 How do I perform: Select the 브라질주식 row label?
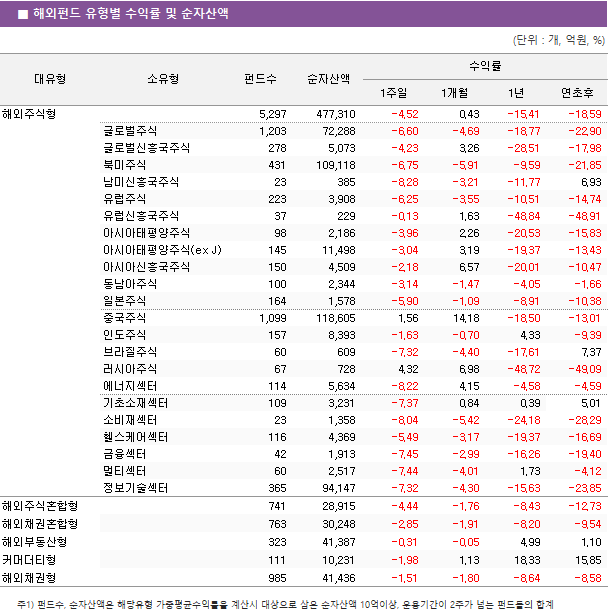pyautogui.click(x=130, y=352)
